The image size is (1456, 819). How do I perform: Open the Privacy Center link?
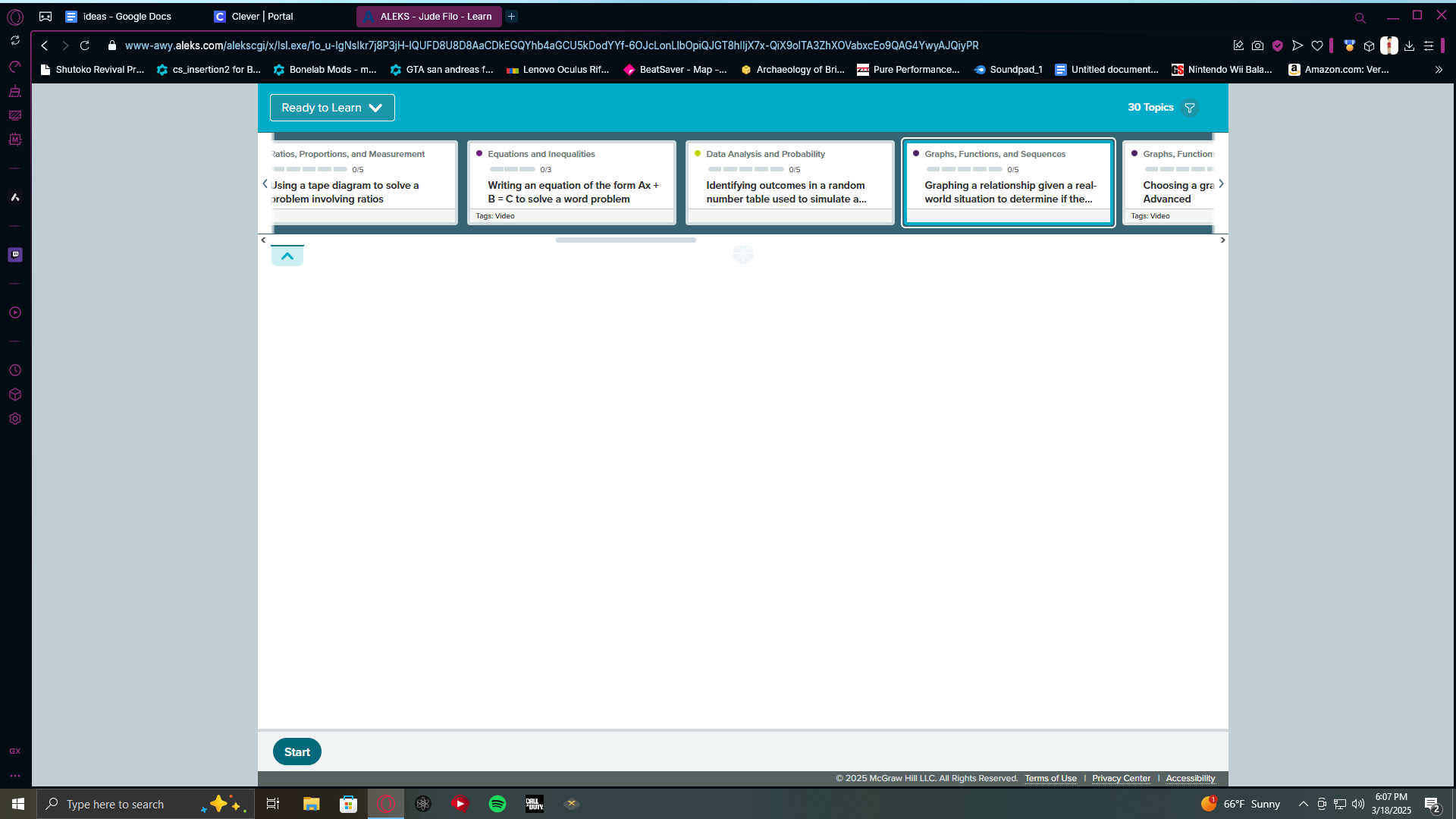coord(1121,778)
